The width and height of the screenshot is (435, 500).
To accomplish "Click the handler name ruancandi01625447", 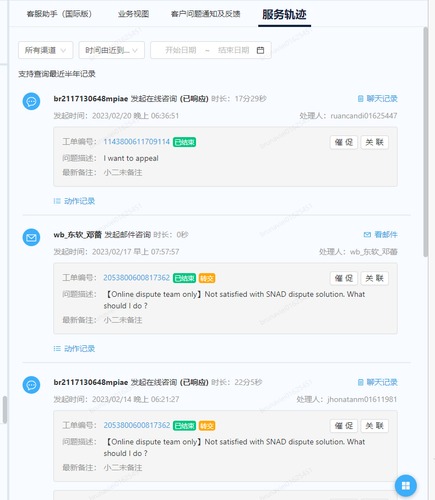I will tap(364, 116).
